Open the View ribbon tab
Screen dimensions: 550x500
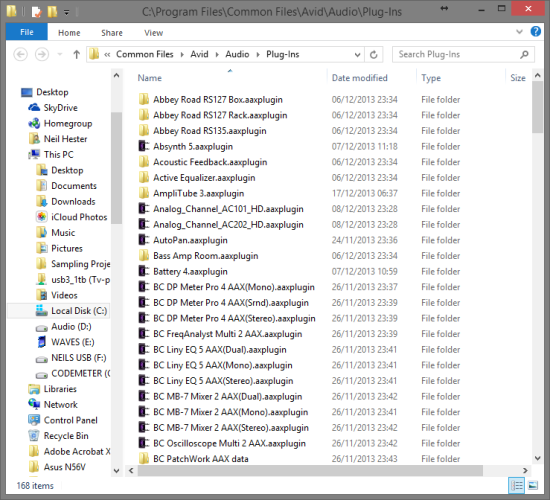point(154,33)
